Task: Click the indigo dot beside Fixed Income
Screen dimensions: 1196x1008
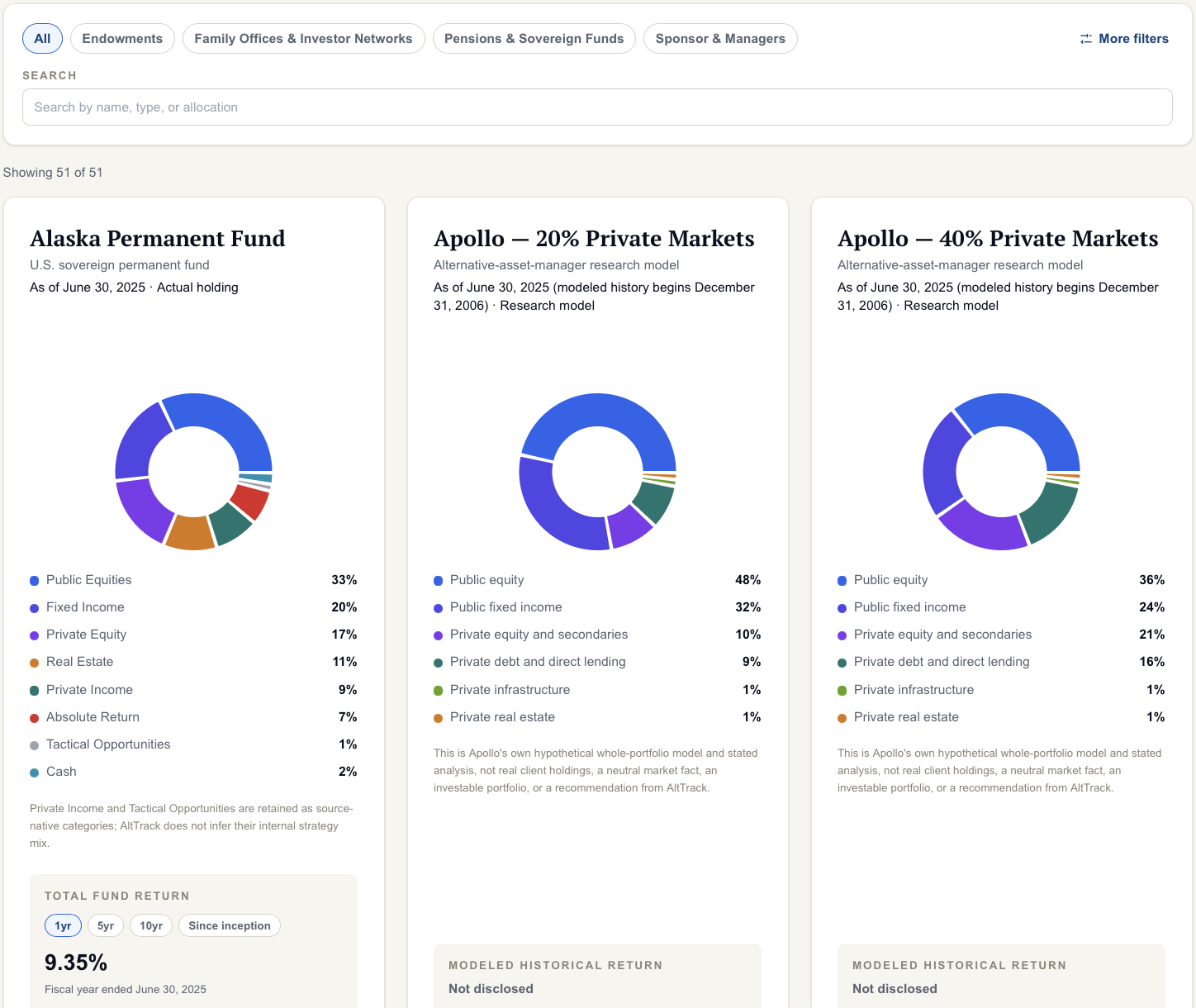Action: click(x=35, y=608)
